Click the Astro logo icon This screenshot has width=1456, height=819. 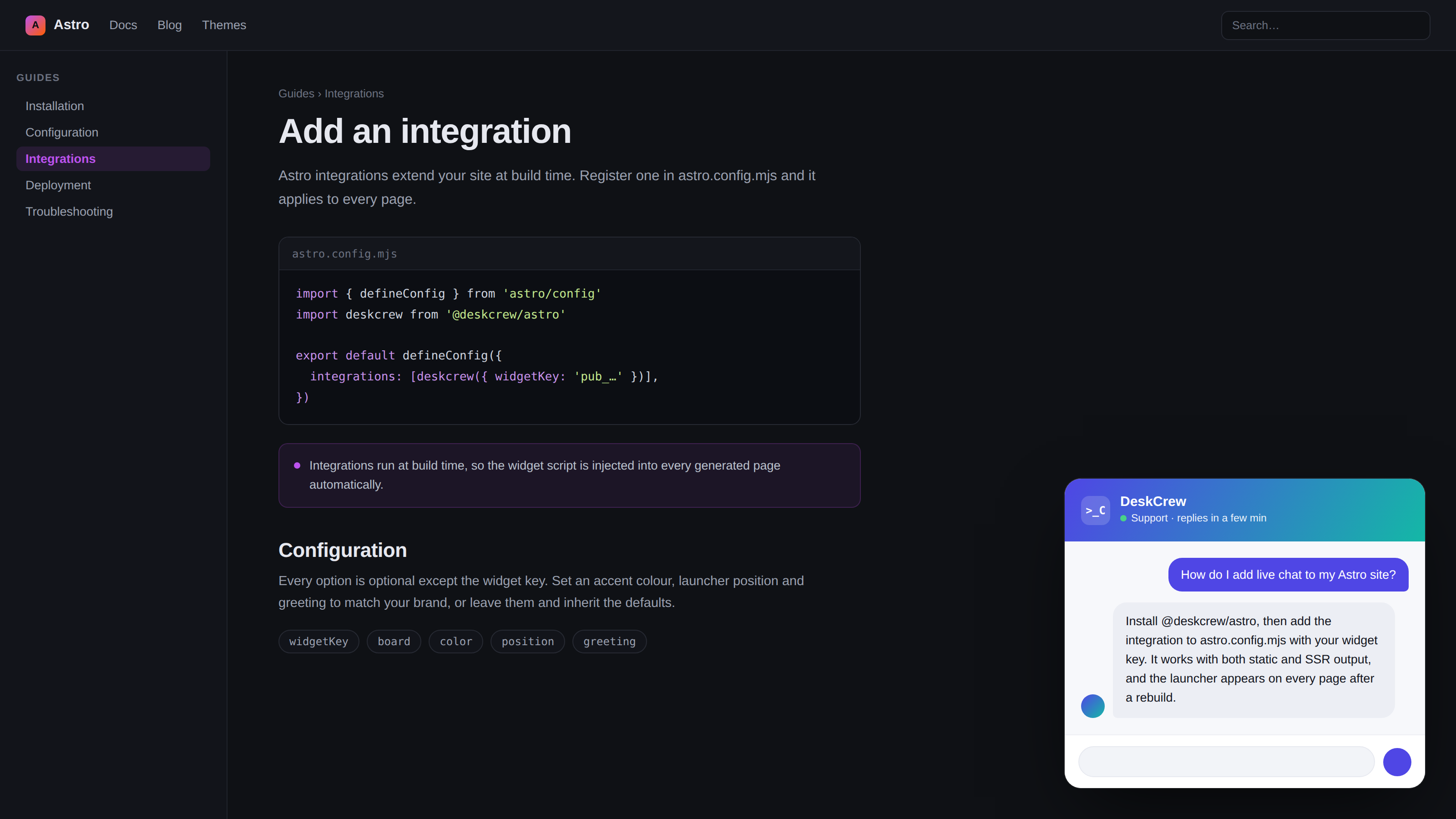(x=35, y=25)
